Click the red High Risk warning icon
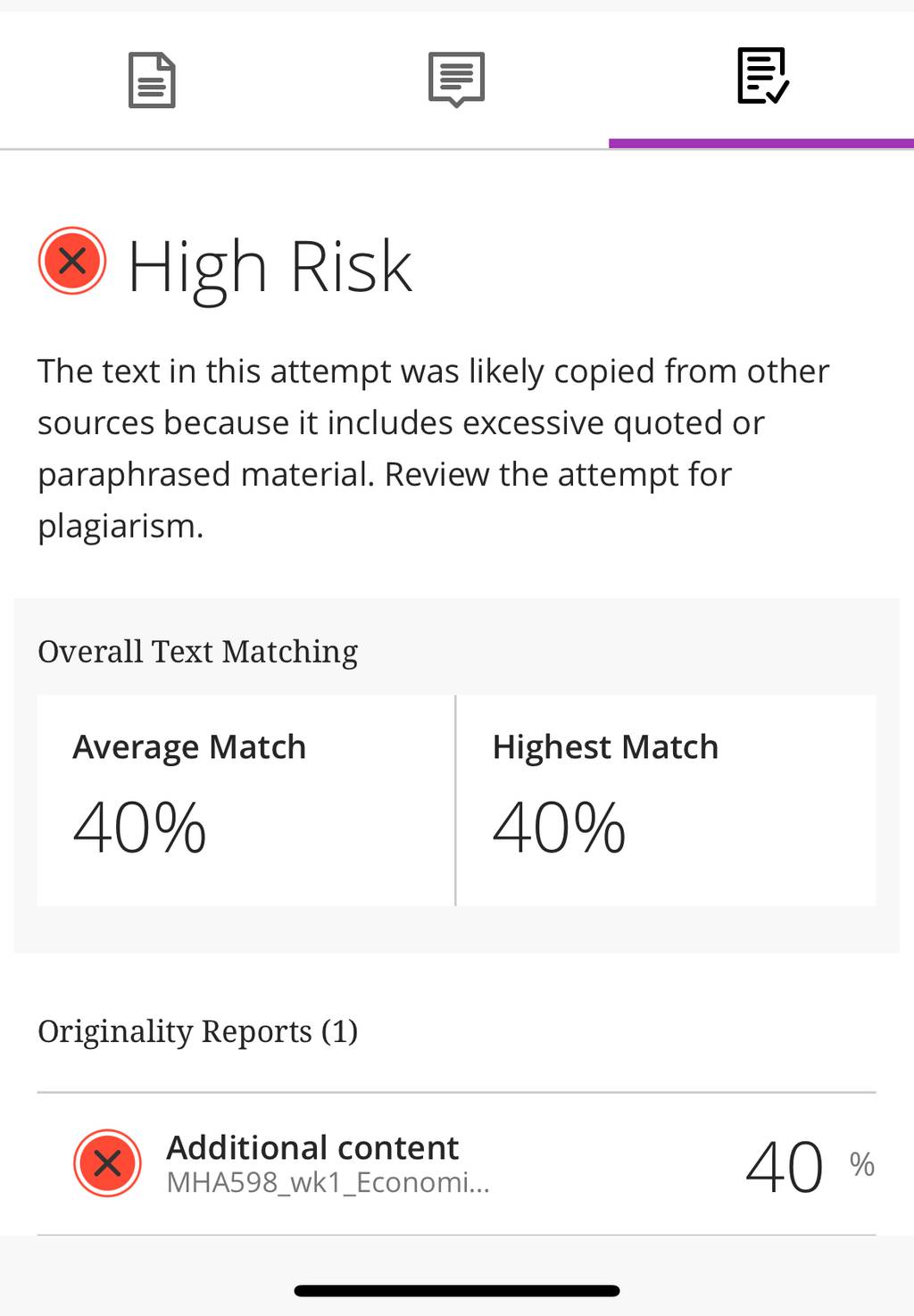The height and width of the screenshot is (1316, 914). click(x=72, y=262)
